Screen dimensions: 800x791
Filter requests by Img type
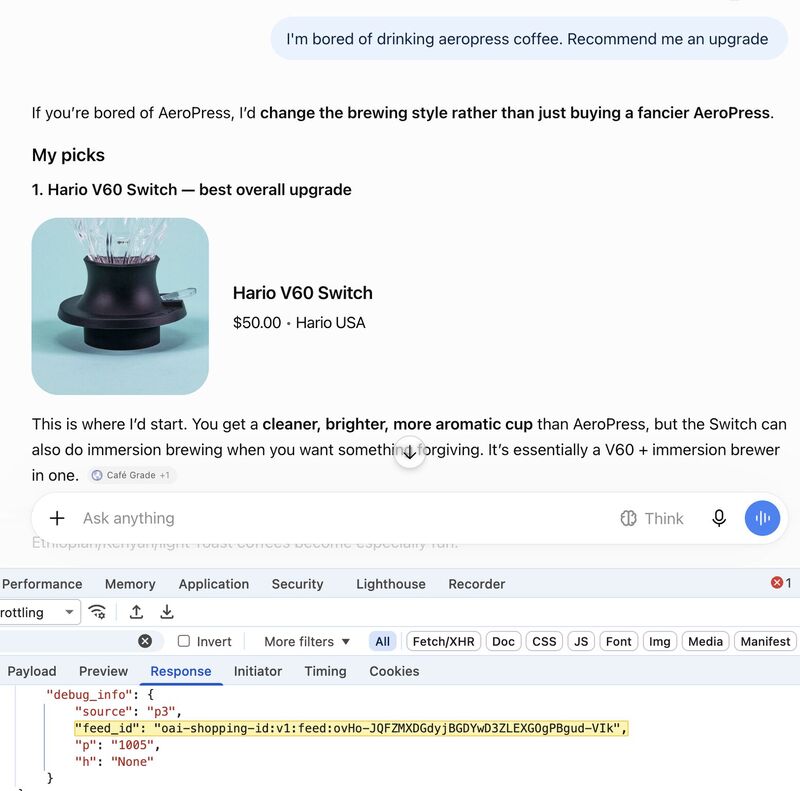point(659,641)
